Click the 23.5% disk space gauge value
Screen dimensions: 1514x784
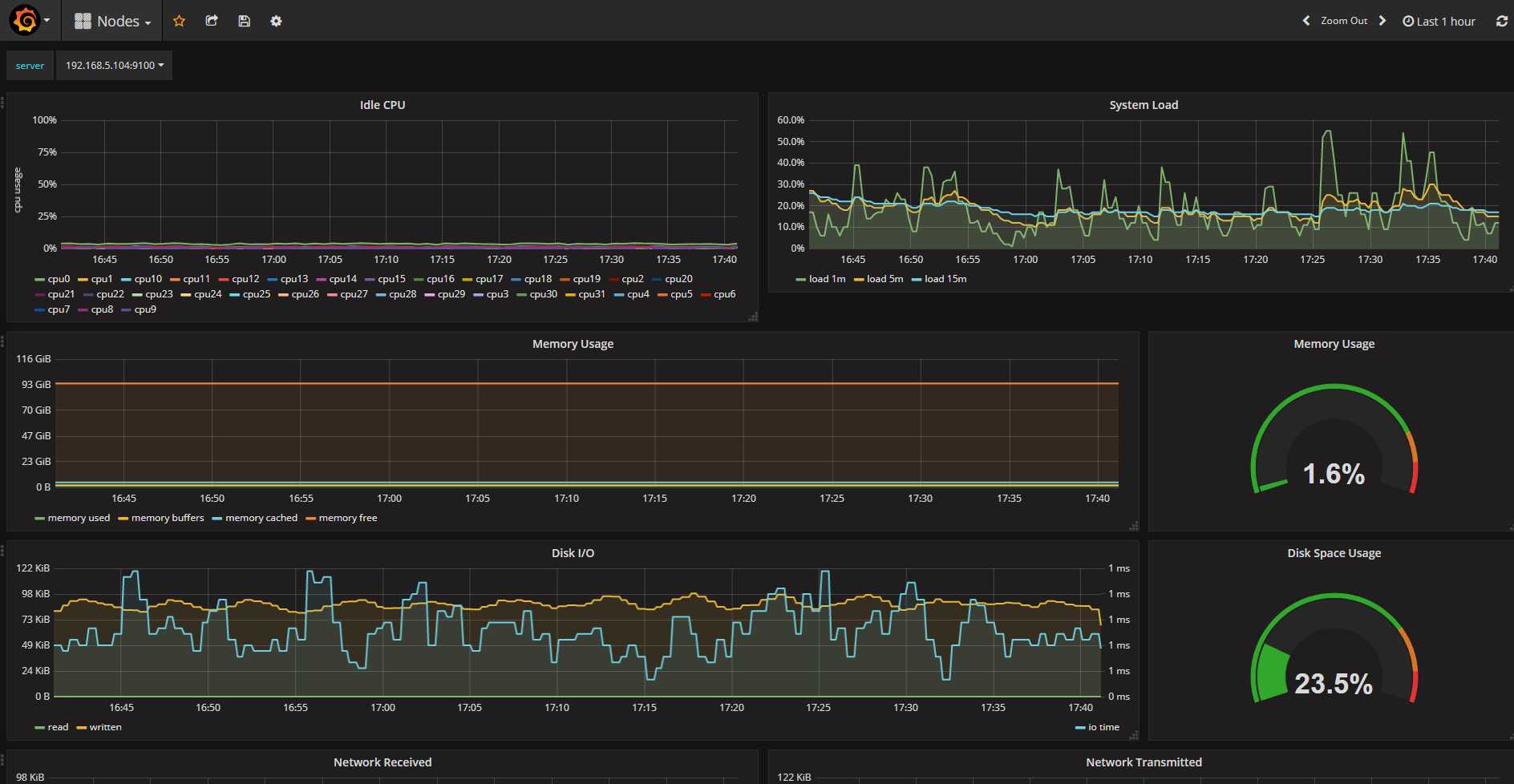(x=1334, y=683)
